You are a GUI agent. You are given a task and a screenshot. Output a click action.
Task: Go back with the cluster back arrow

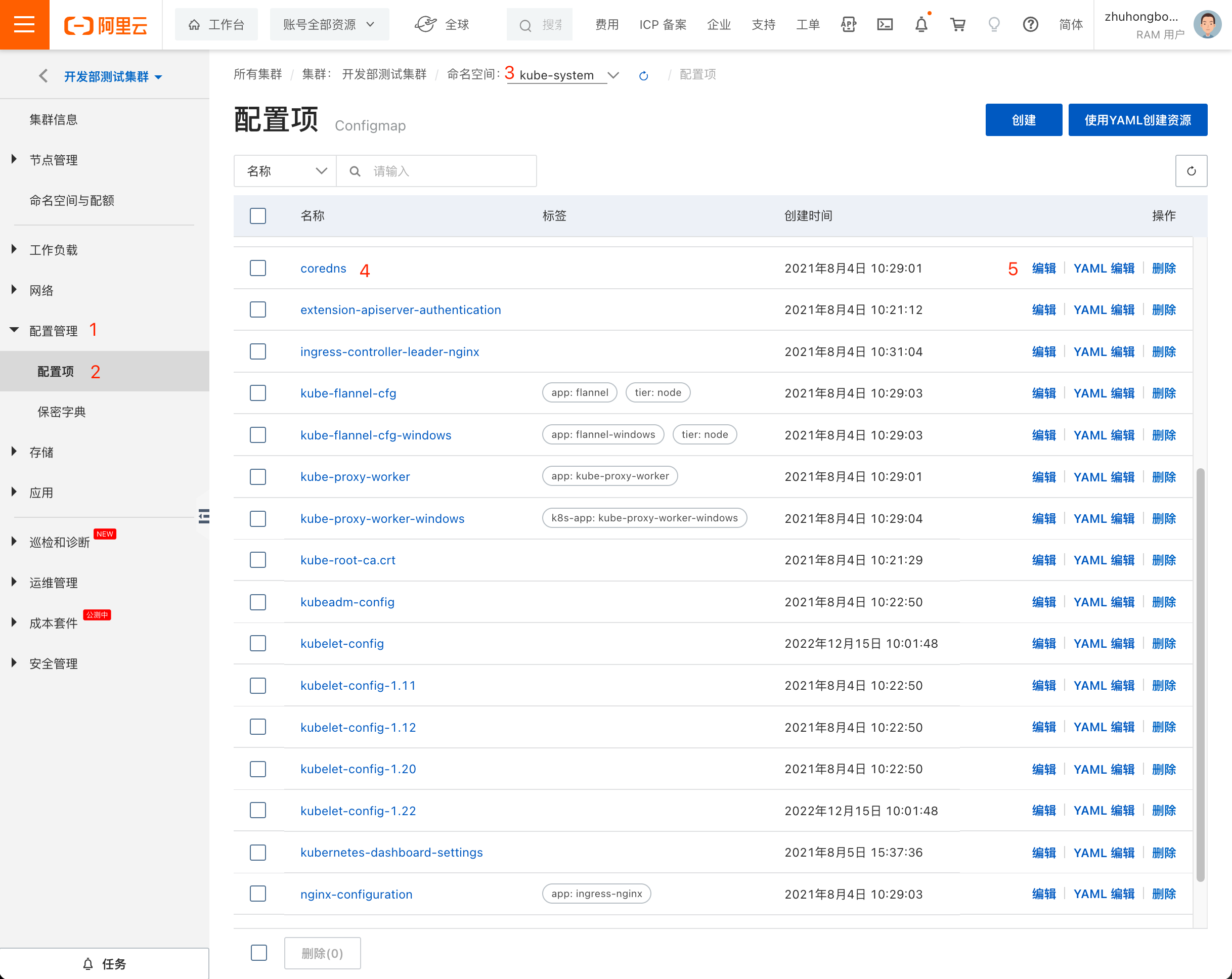(43, 76)
